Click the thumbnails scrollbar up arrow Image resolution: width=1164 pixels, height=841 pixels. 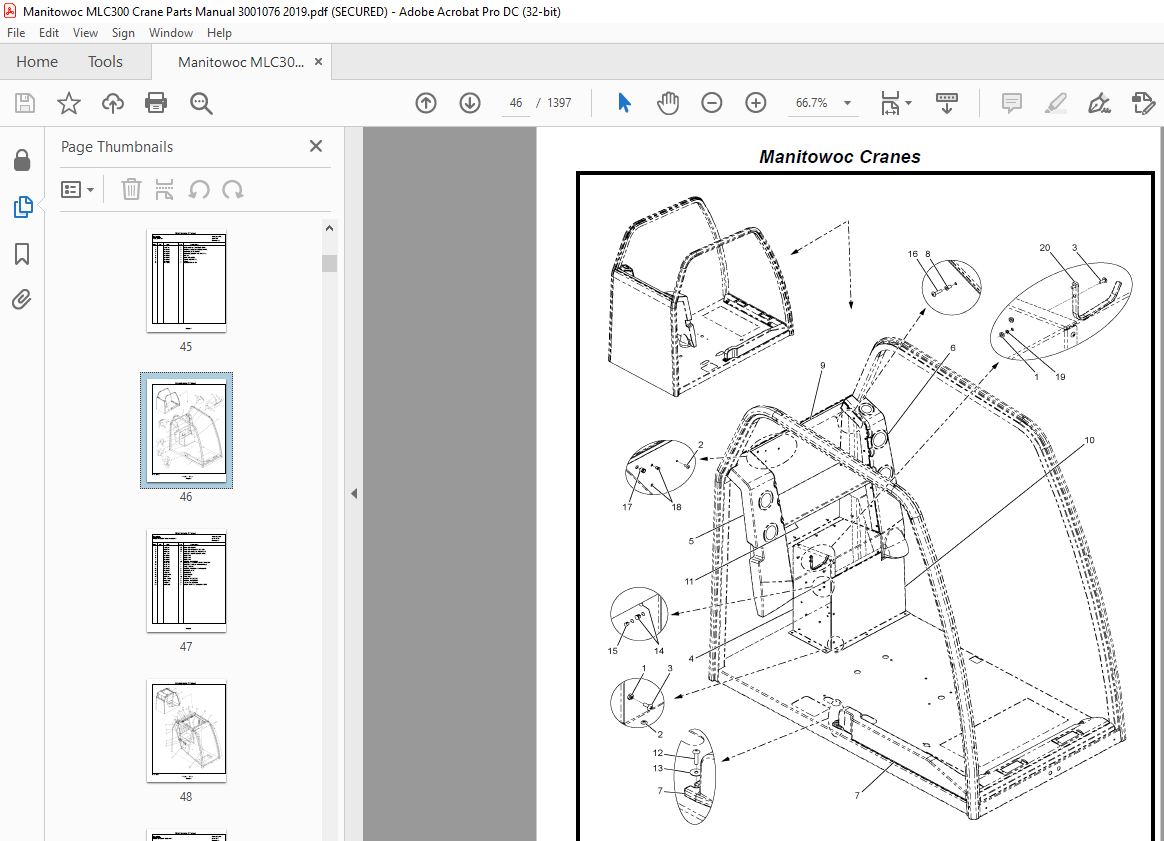tap(329, 228)
